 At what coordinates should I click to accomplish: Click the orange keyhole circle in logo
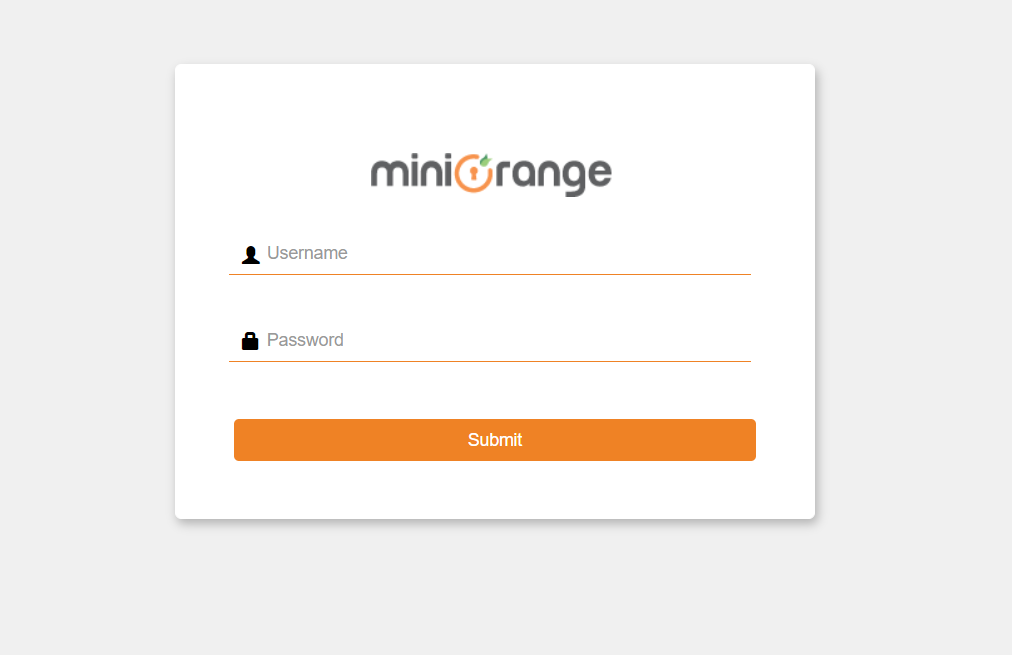point(474,173)
